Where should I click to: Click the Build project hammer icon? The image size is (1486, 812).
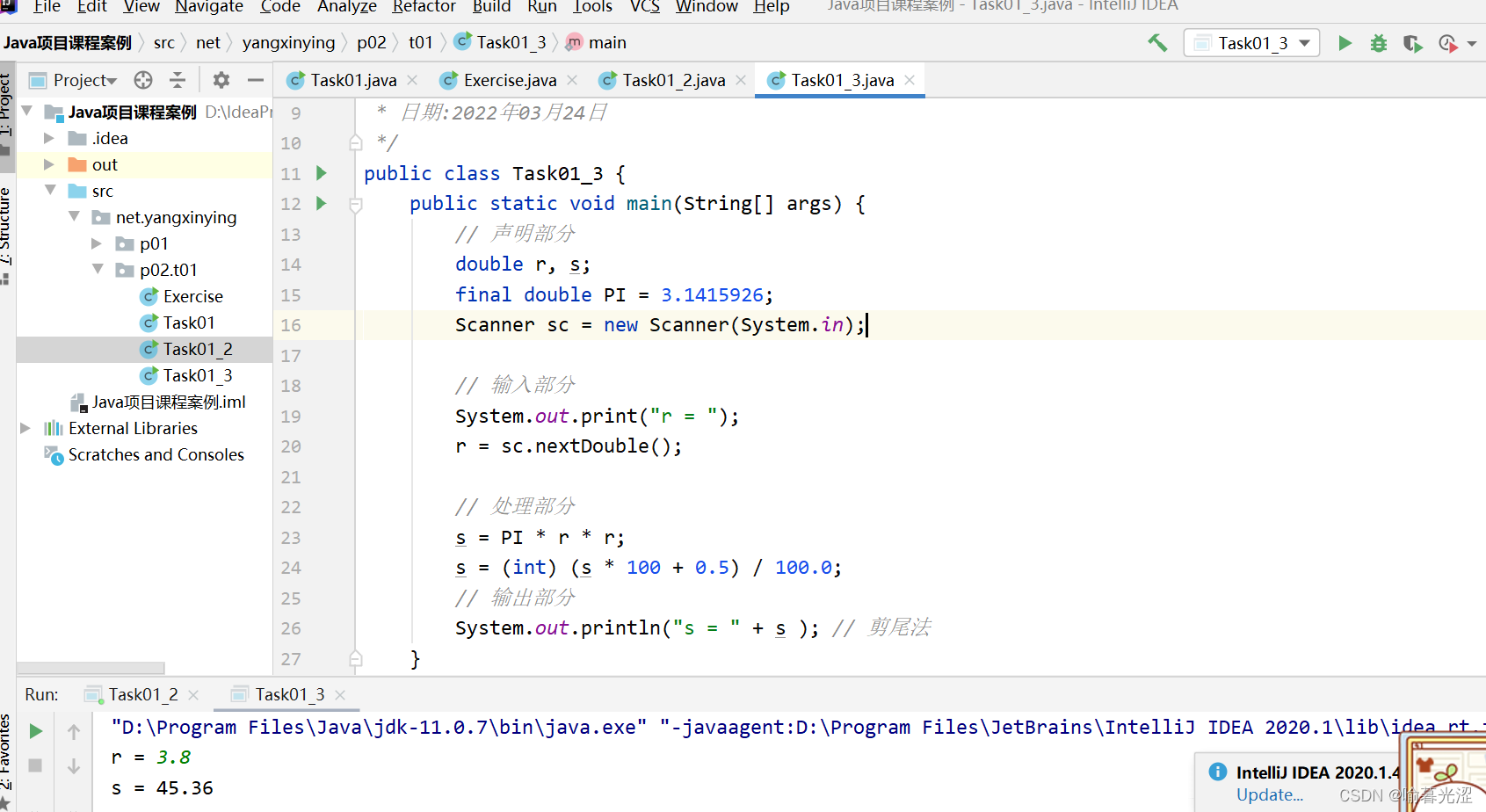pyautogui.click(x=1157, y=42)
